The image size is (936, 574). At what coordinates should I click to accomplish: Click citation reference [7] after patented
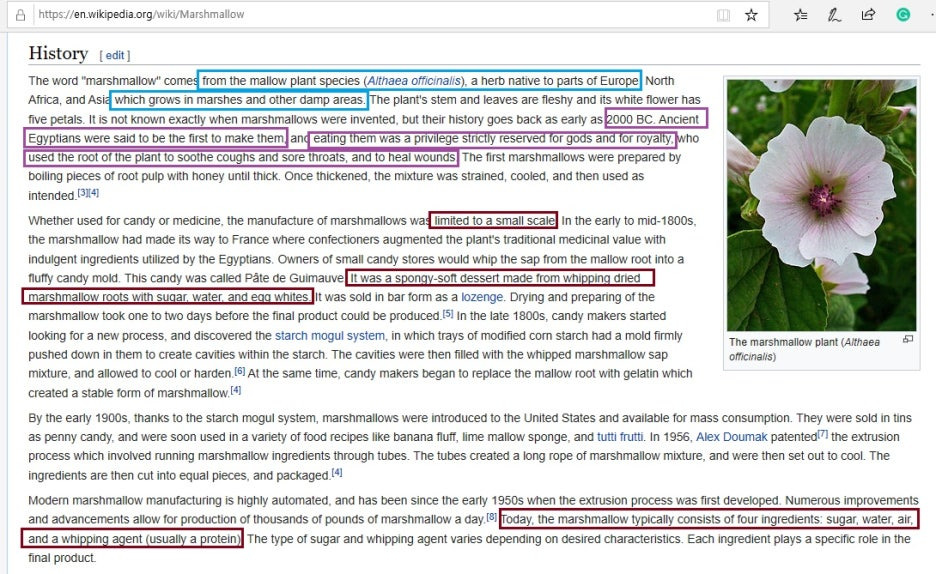coord(823,434)
